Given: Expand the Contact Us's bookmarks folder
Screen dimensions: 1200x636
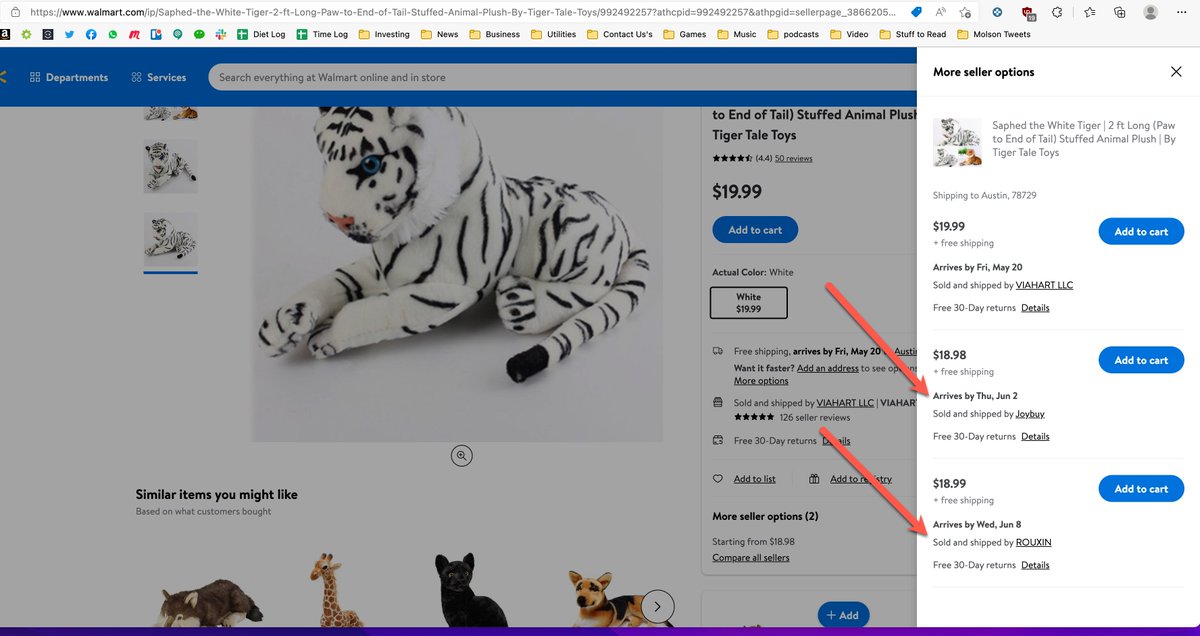Looking at the screenshot, I should pos(619,34).
